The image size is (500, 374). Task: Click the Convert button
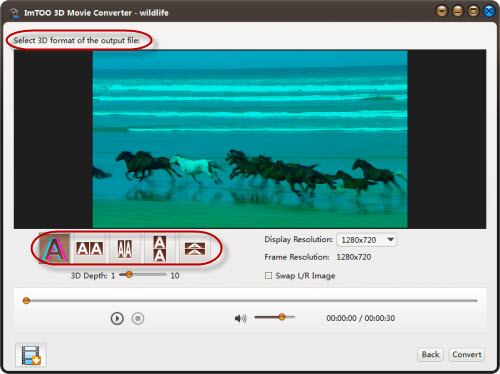(x=467, y=354)
